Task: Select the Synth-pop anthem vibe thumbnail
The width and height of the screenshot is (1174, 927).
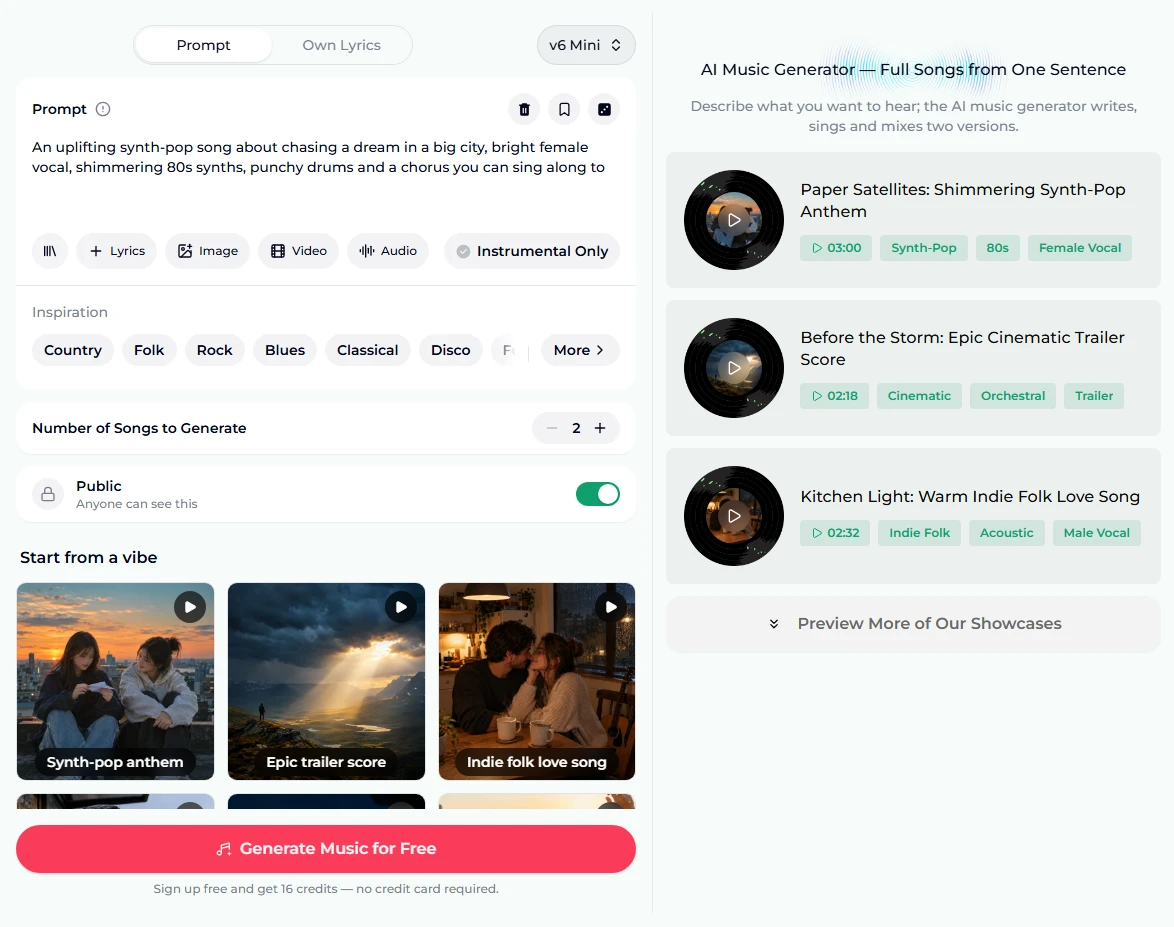Action: [x=115, y=681]
